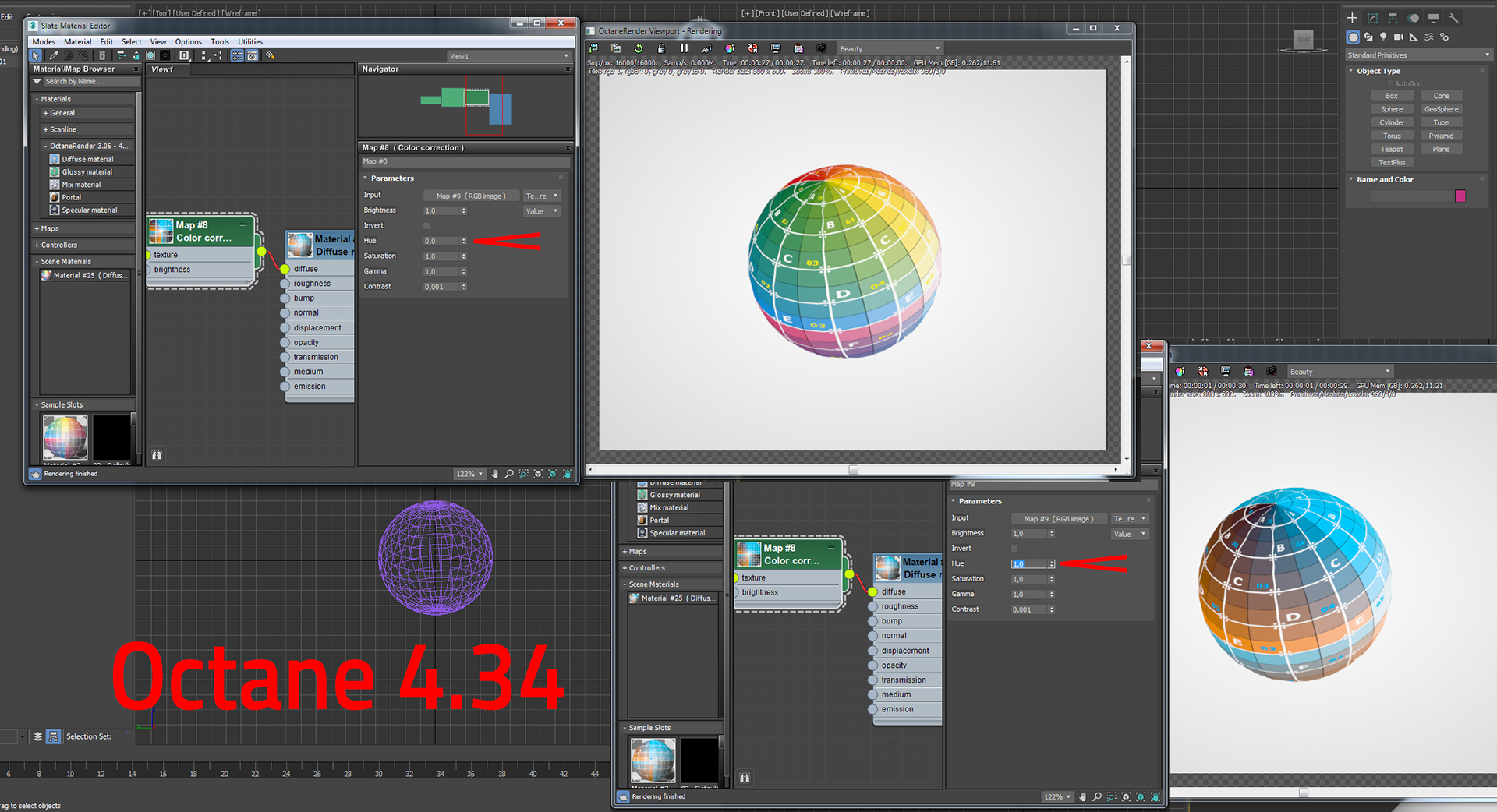Screen dimensions: 1497x812
Task: Open the Options menu in Slate Material Editor
Action: (188, 42)
